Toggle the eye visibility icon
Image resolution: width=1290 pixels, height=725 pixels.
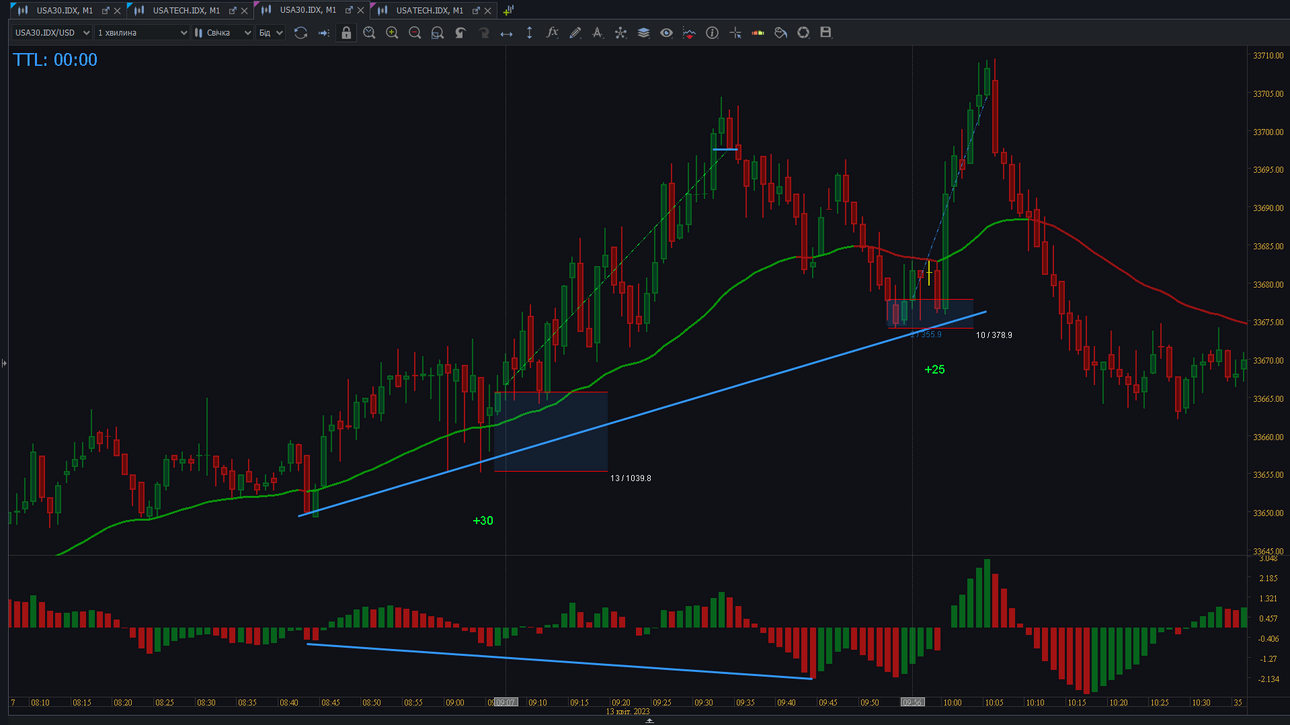click(x=666, y=33)
